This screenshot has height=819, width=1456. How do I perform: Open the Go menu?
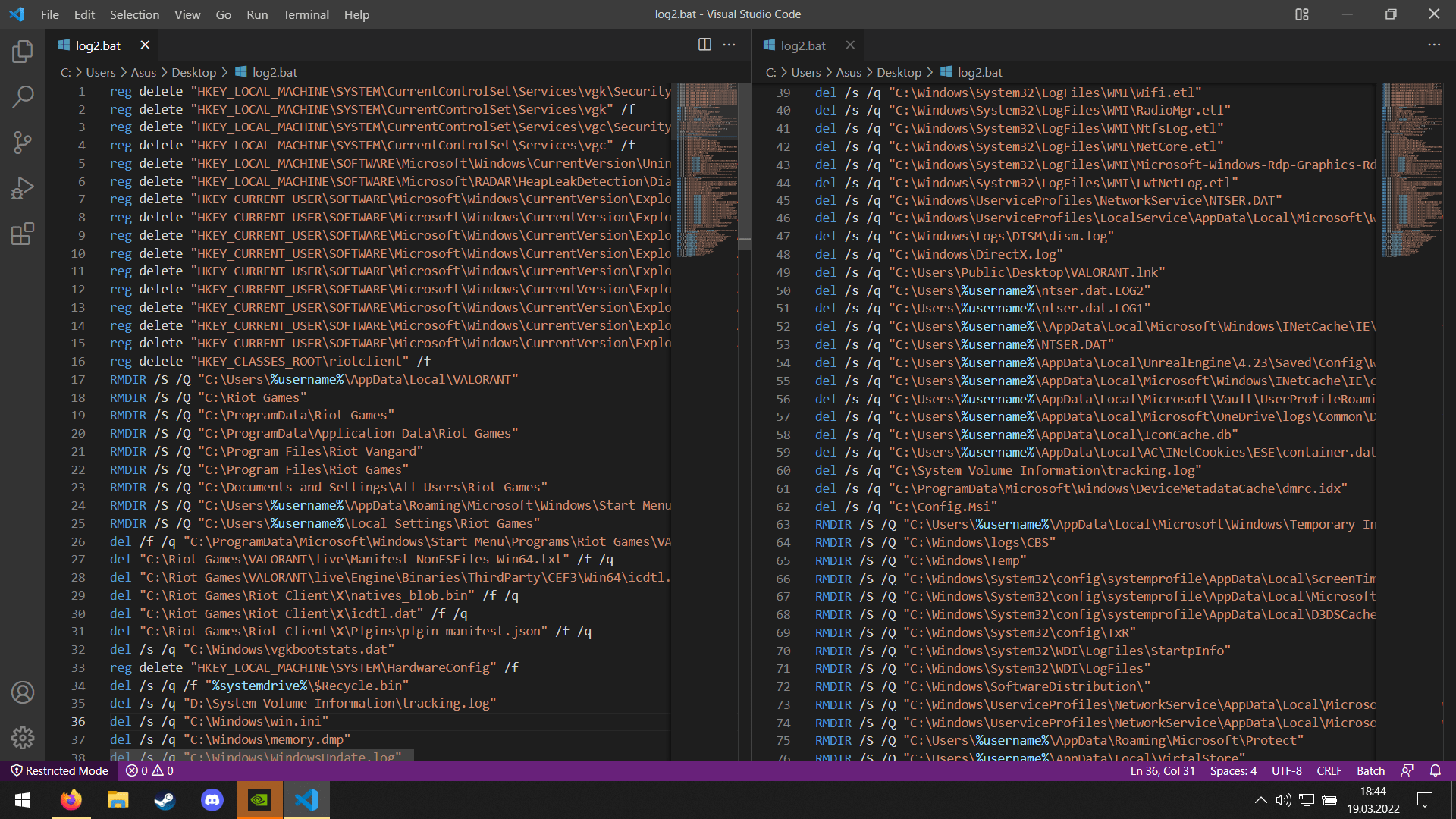223,14
